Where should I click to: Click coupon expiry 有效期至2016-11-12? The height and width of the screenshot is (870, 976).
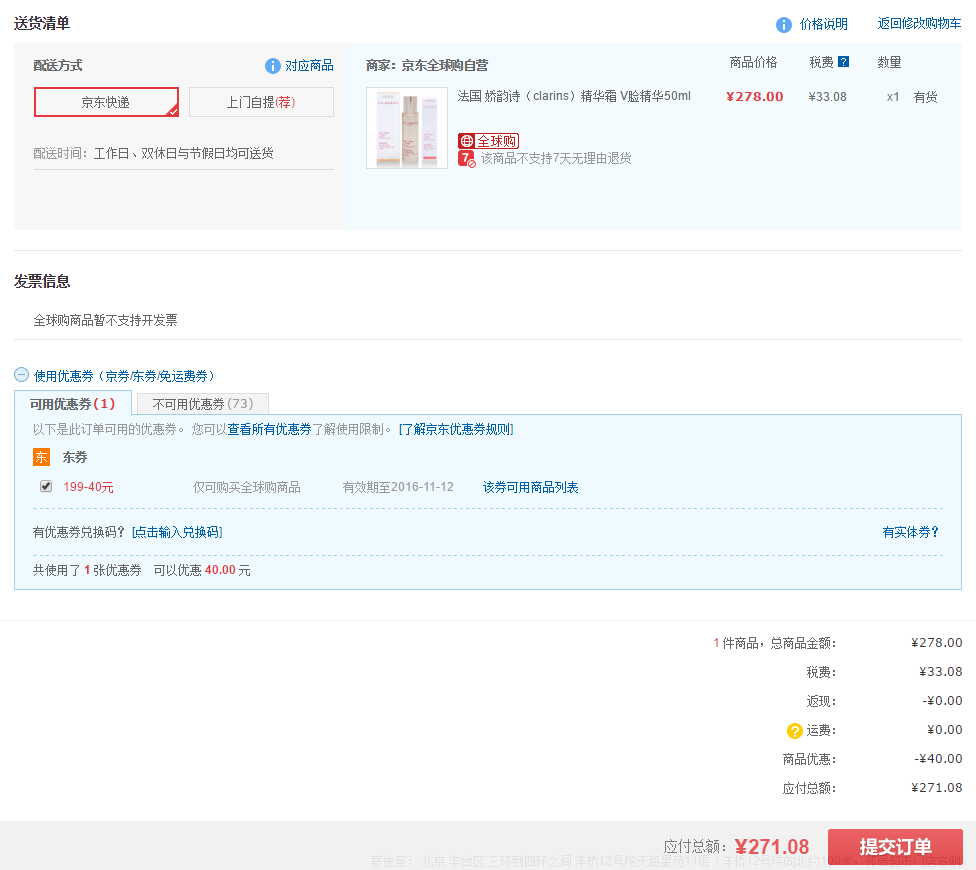(x=398, y=487)
